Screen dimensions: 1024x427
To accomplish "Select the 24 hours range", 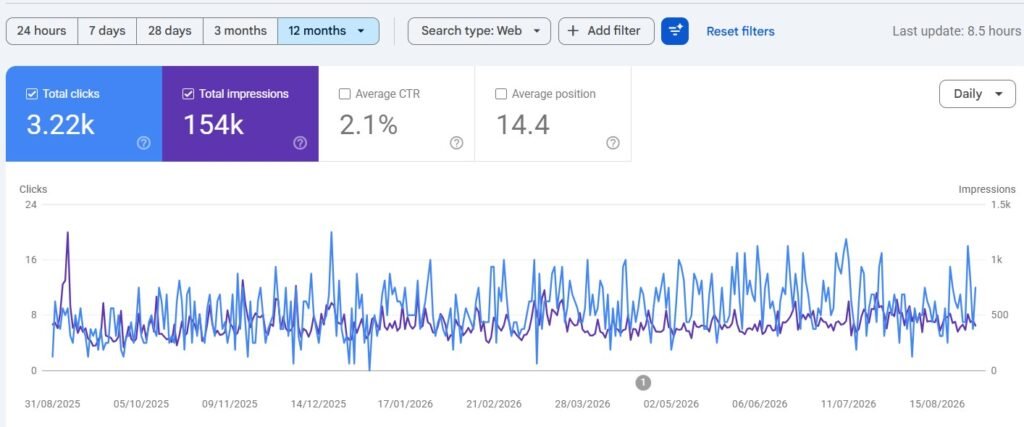I will click(42, 31).
